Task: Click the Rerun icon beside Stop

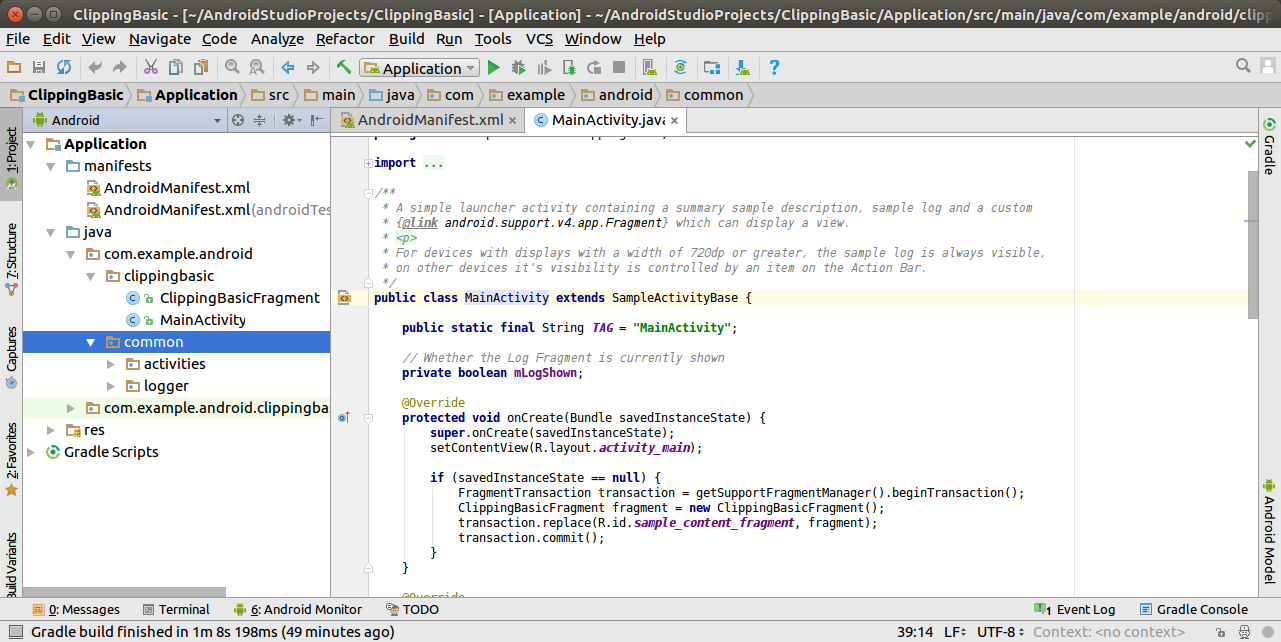Action: 594,67
